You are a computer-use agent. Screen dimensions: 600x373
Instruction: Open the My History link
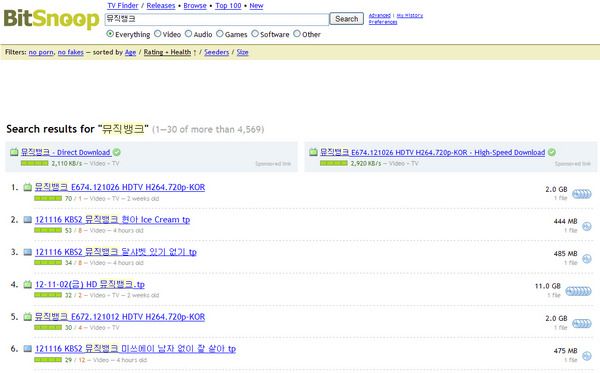coord(410,15)
